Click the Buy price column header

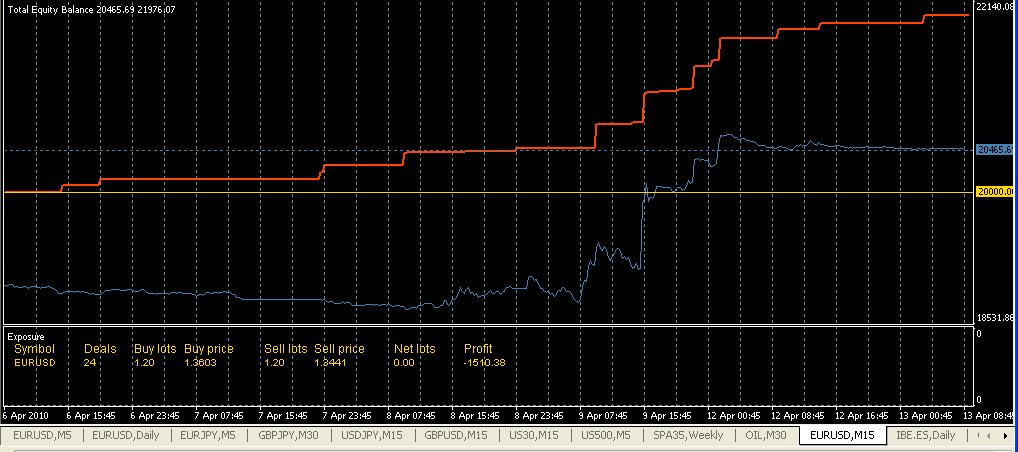(x=208, y=349)
